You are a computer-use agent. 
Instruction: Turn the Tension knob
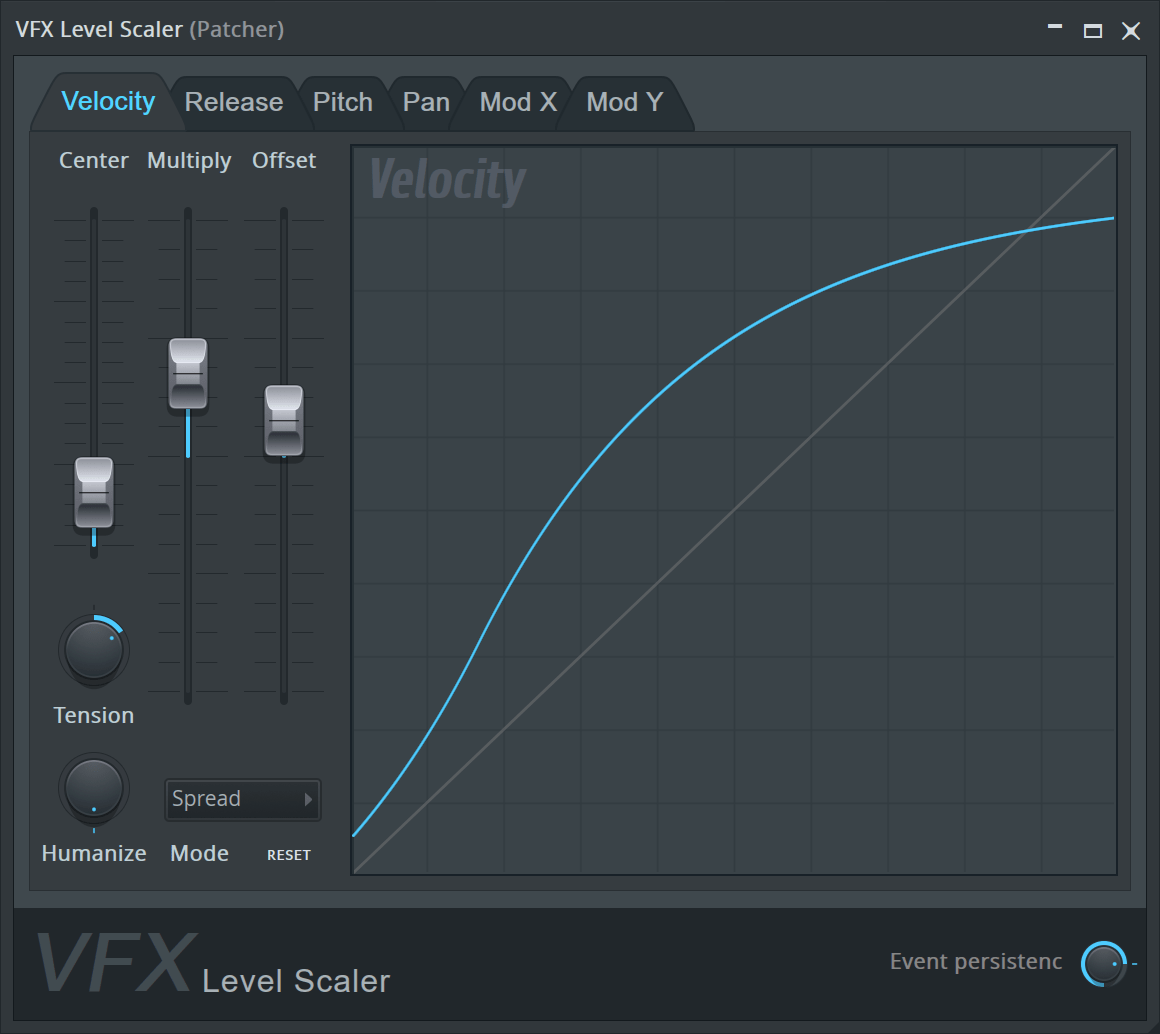[x=94, y=650]
